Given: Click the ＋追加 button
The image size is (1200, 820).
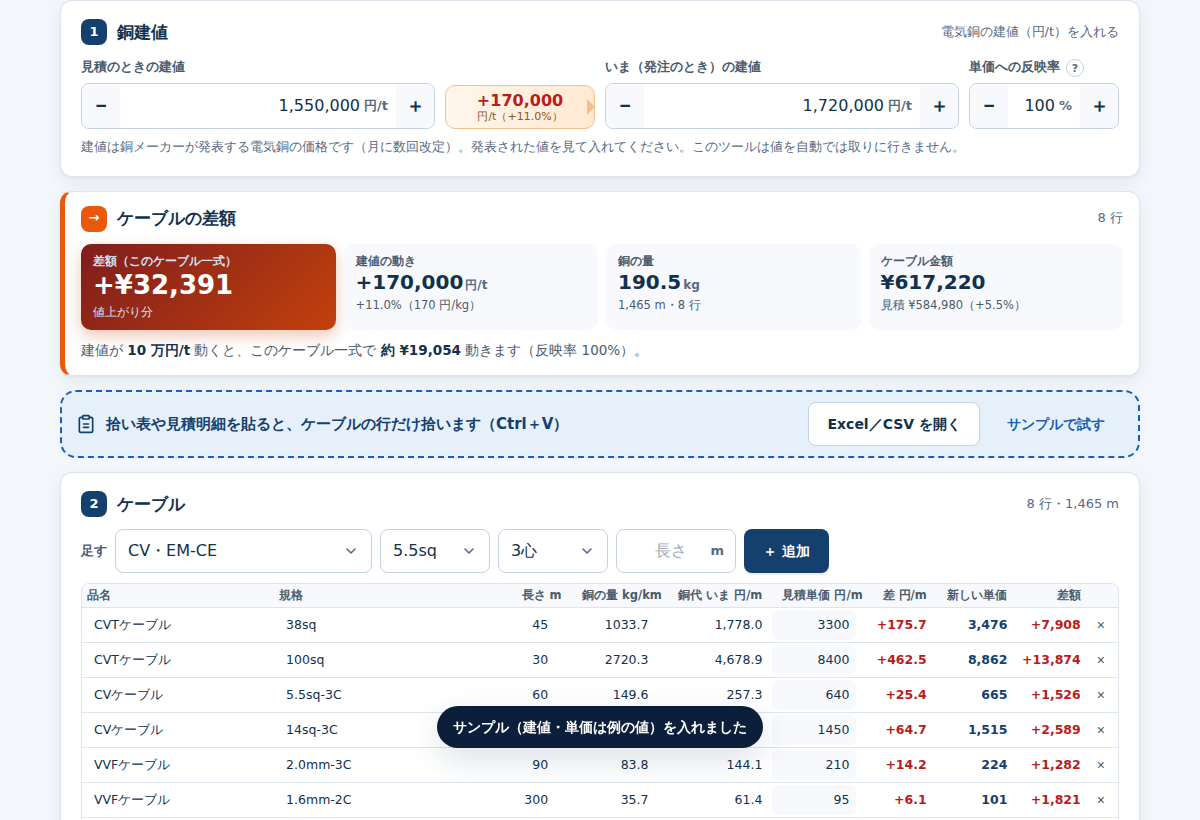Looking at the screenshot, I should [x=786, y=551].
